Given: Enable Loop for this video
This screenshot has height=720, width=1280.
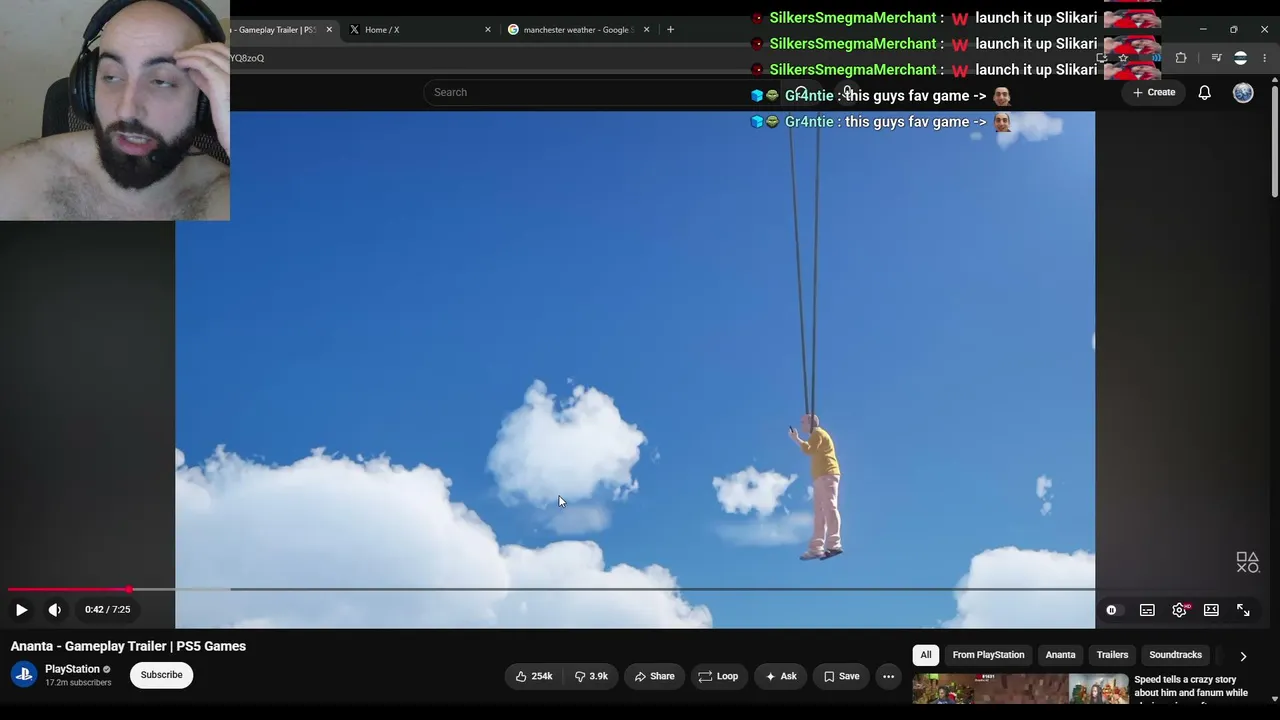Looking at the screenshot, I should click(x=718, y=676).
